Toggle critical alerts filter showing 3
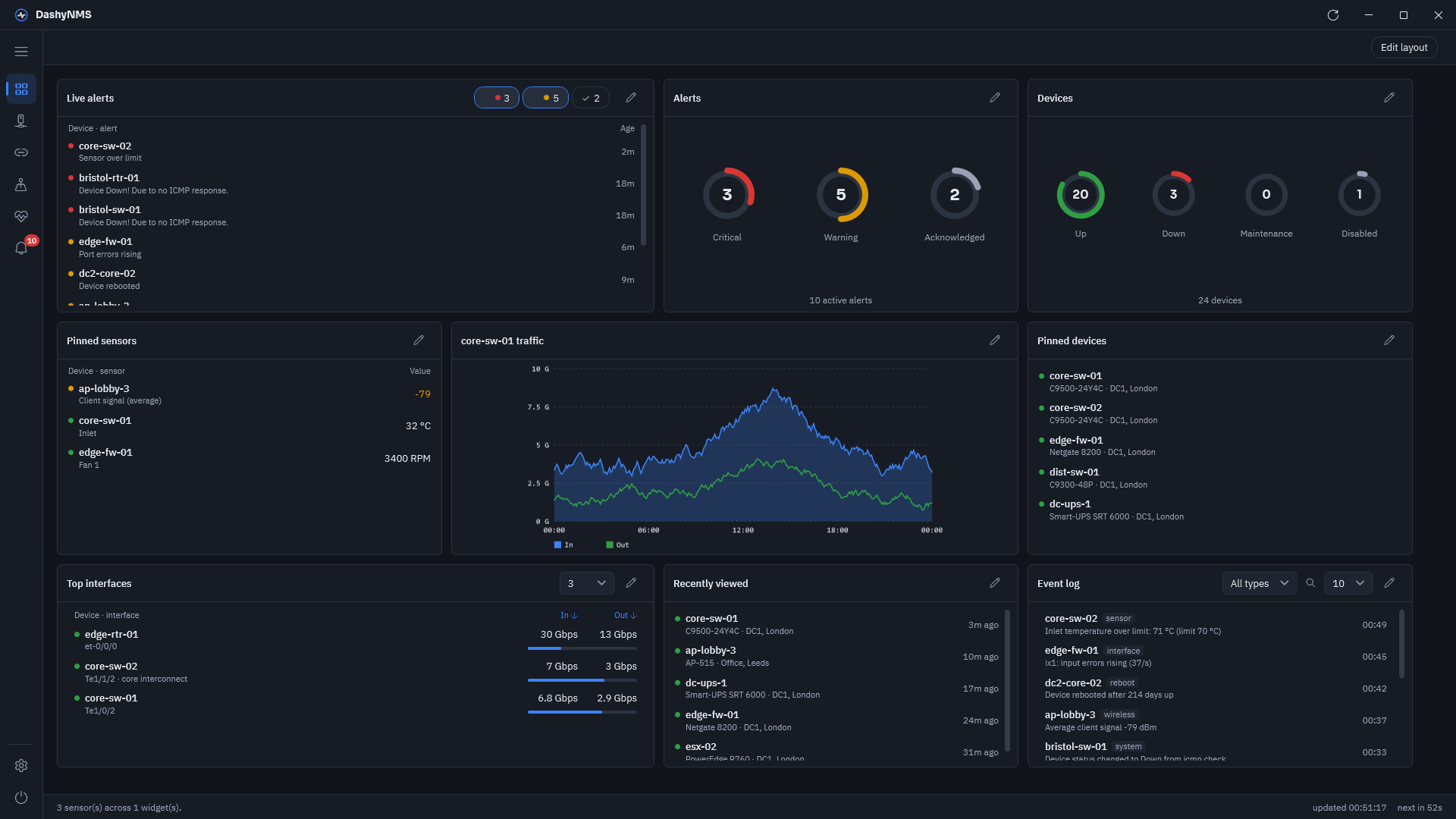The image size is (1456, 819). [497, 98]
